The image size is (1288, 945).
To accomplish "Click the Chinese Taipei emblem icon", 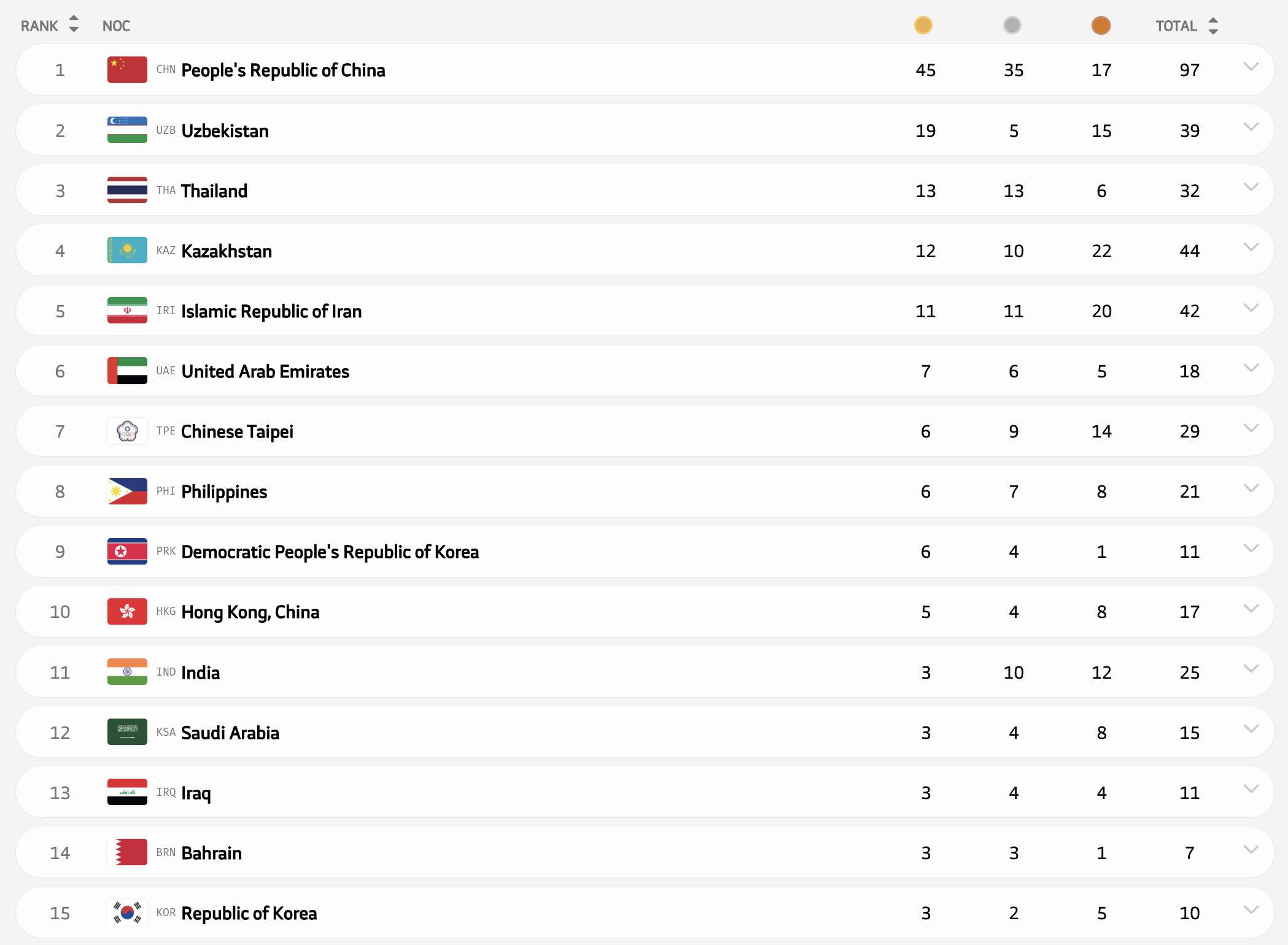I will [x=127, y=431].
